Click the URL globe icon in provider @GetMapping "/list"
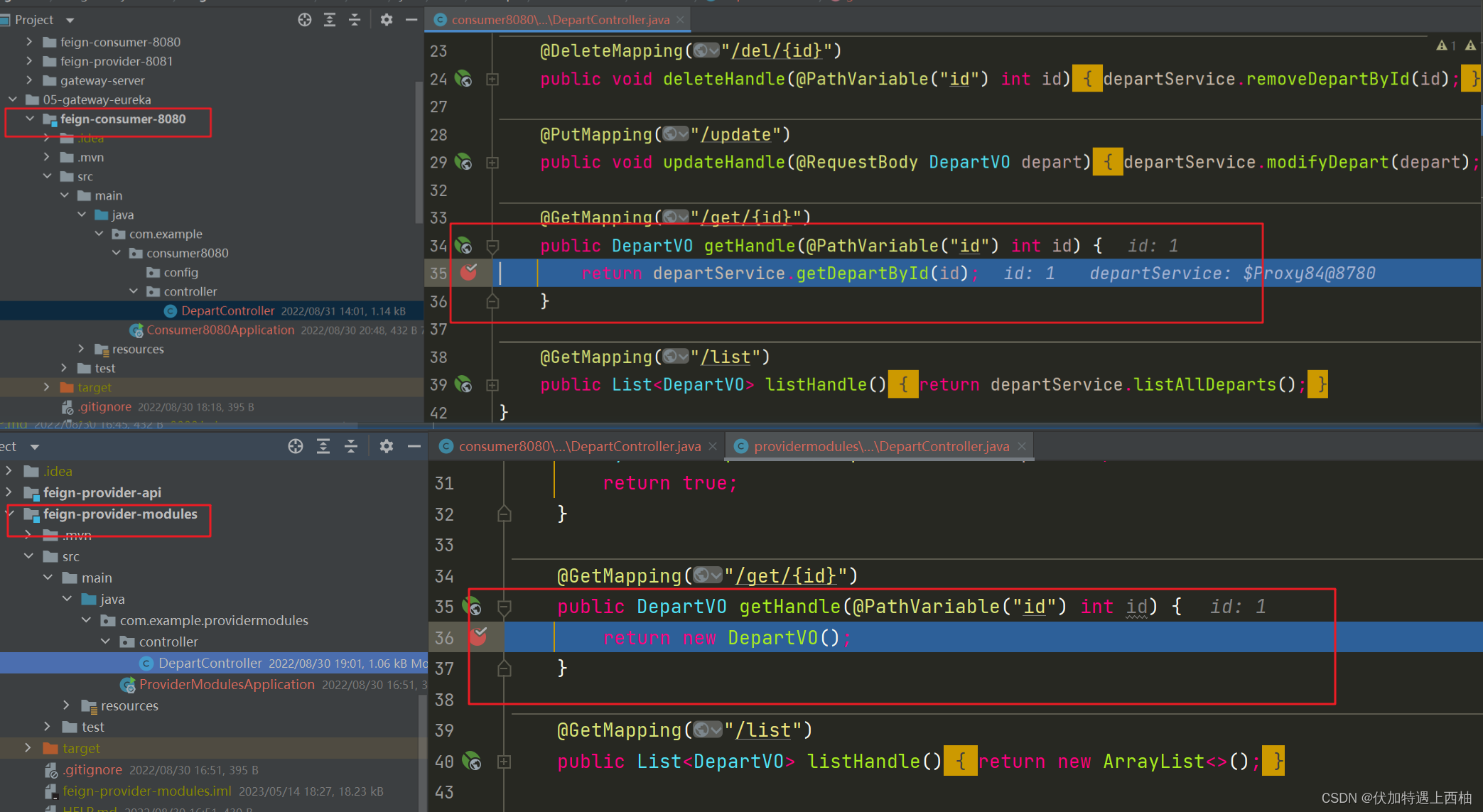 coord(708,730)
